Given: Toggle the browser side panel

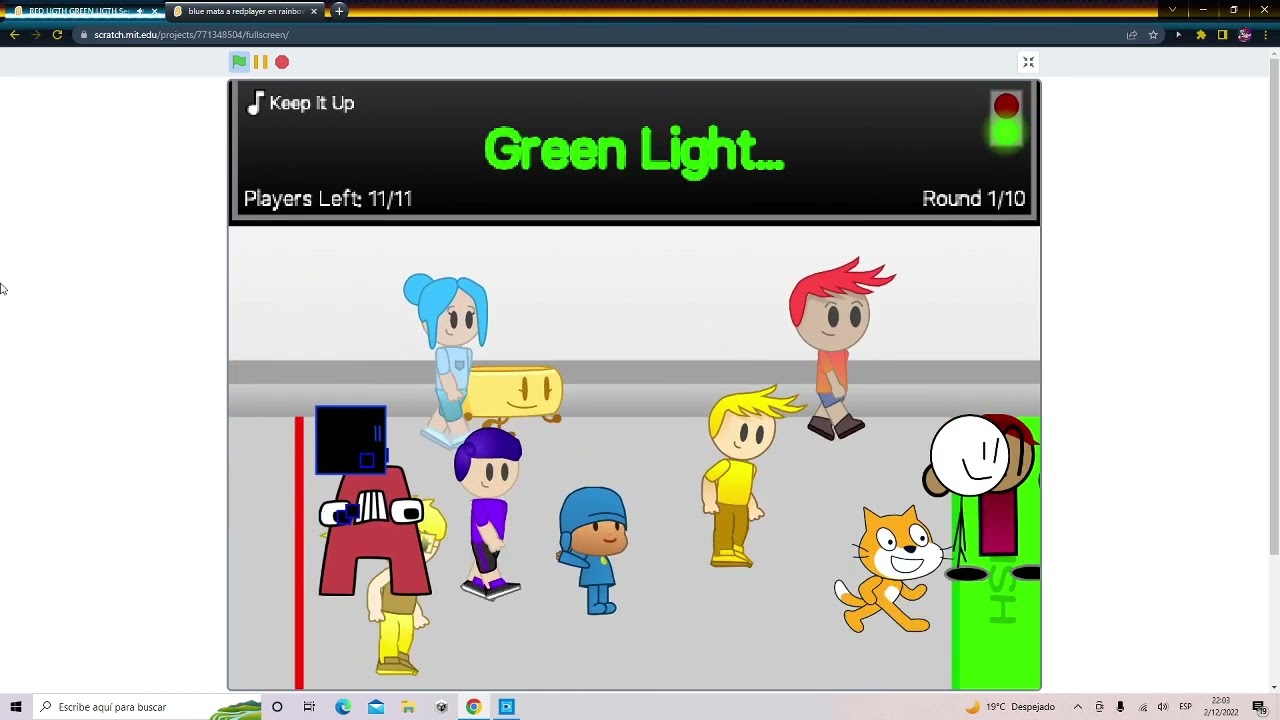Looking at the screenshot, I should (1222, 35).
